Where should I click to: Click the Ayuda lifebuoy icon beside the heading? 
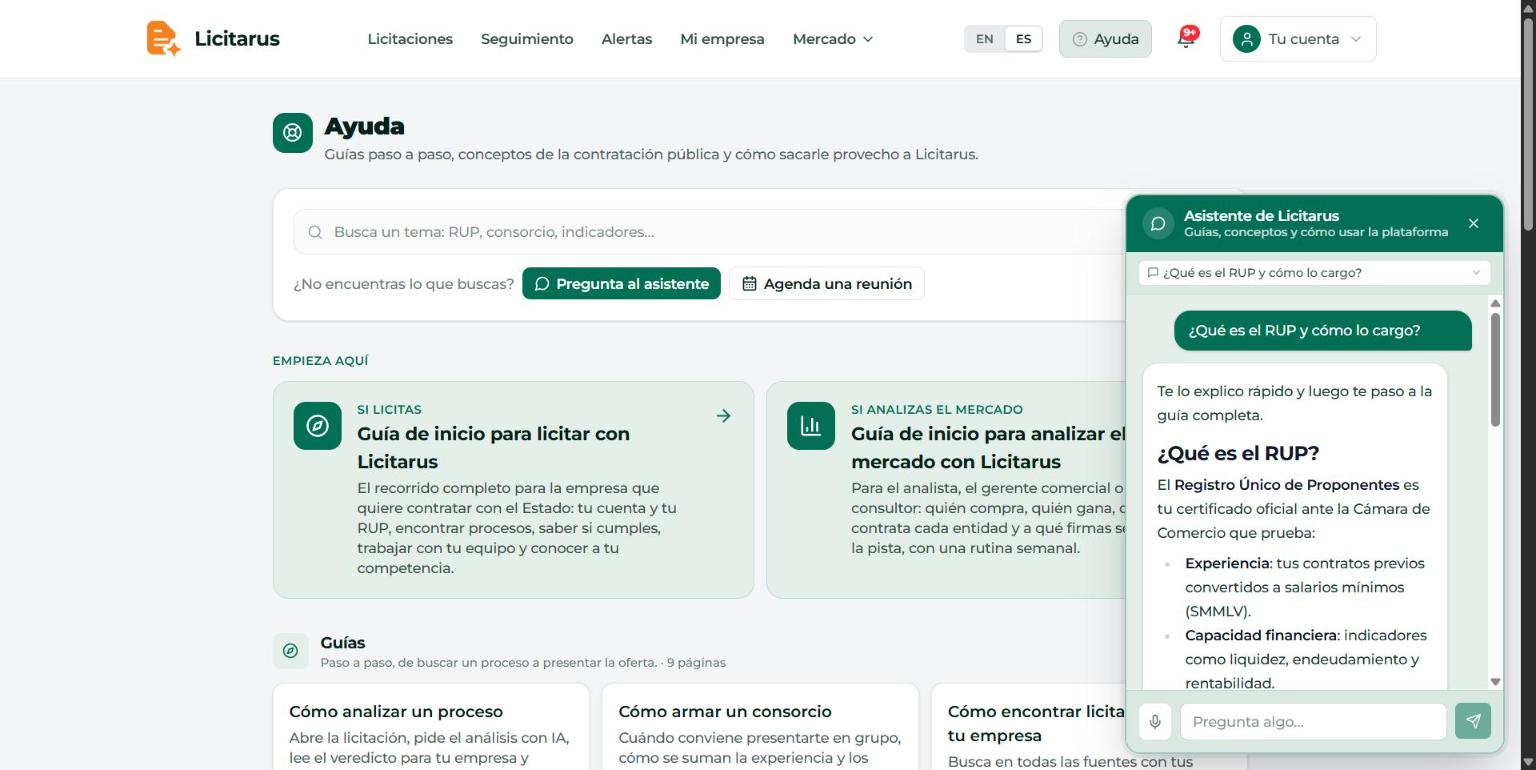click(292, 133)
